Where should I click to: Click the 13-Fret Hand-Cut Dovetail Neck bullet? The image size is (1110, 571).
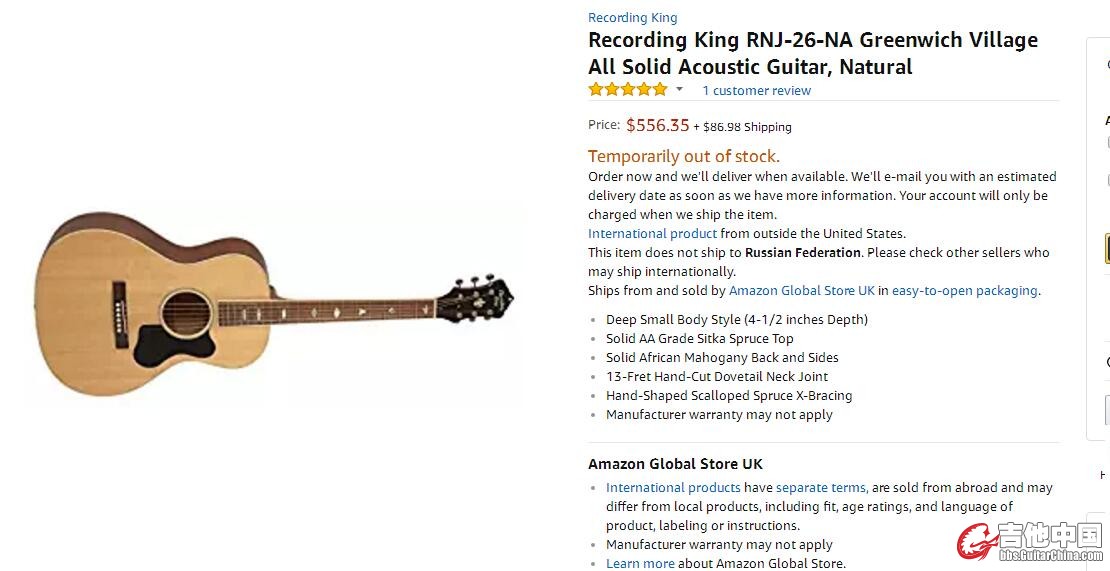[x=716, y=377]
